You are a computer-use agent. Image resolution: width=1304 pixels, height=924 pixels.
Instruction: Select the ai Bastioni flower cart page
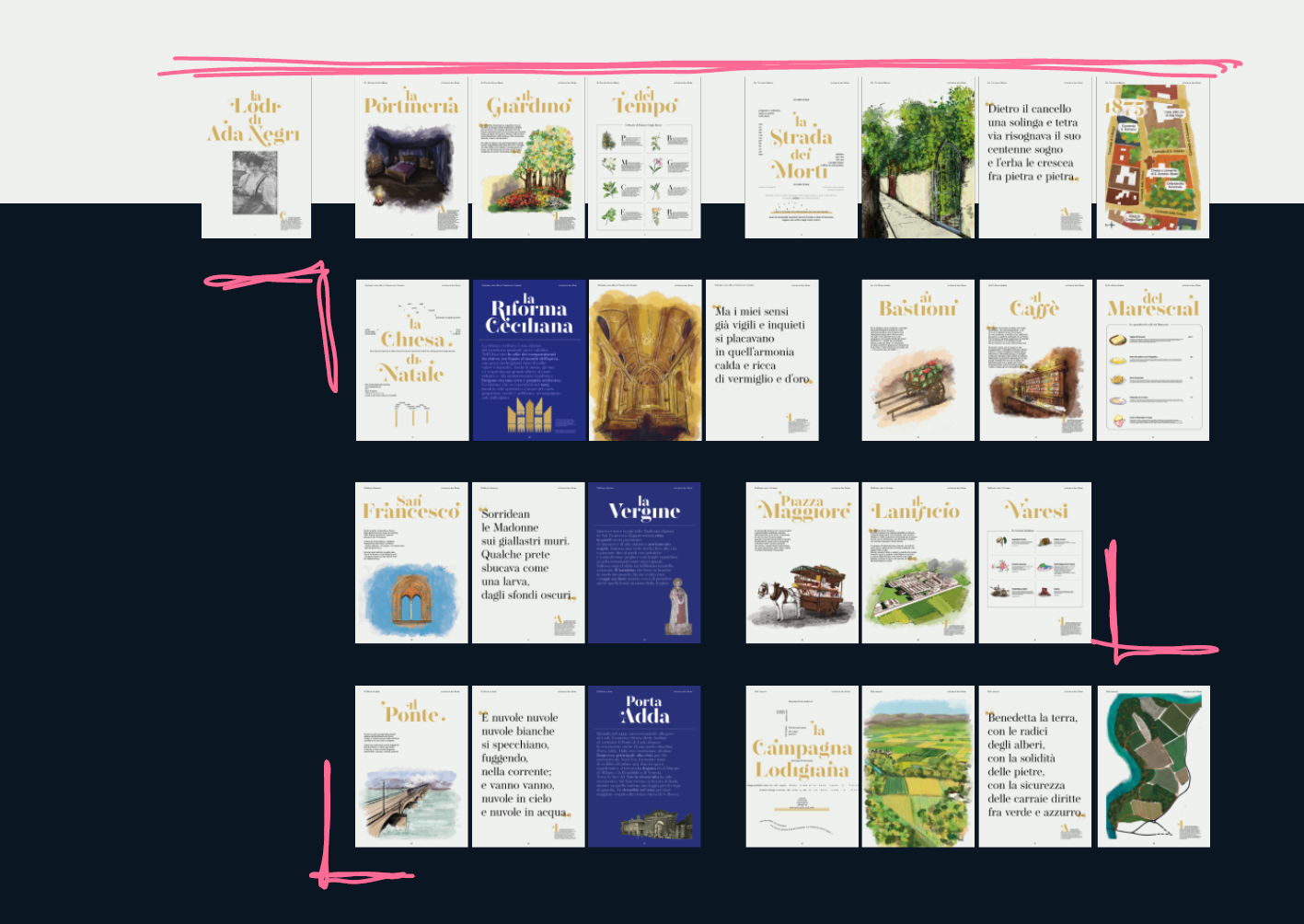pos(917,360)
